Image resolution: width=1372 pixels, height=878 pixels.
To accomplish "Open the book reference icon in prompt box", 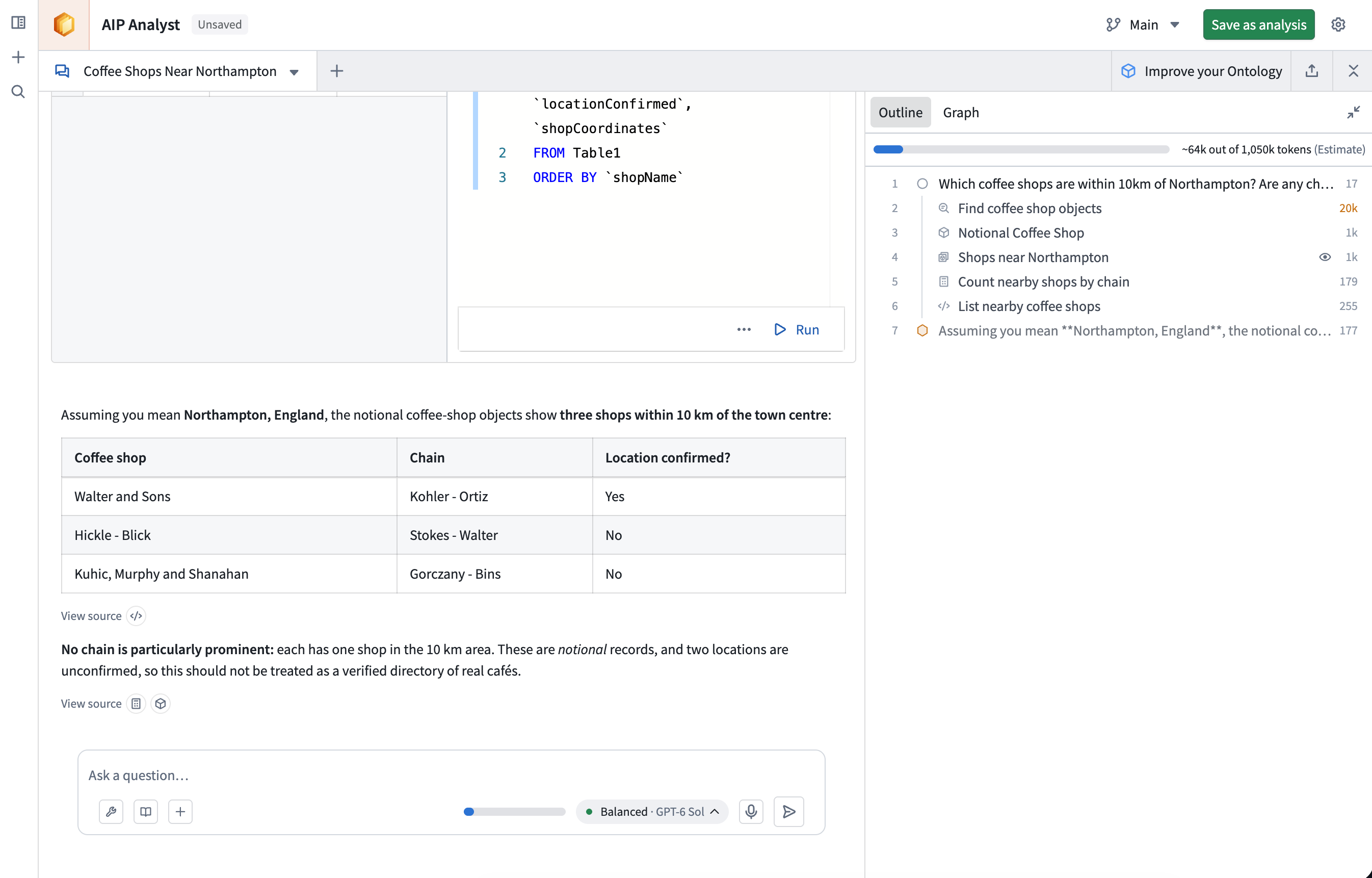I will [x=146, y=811].
